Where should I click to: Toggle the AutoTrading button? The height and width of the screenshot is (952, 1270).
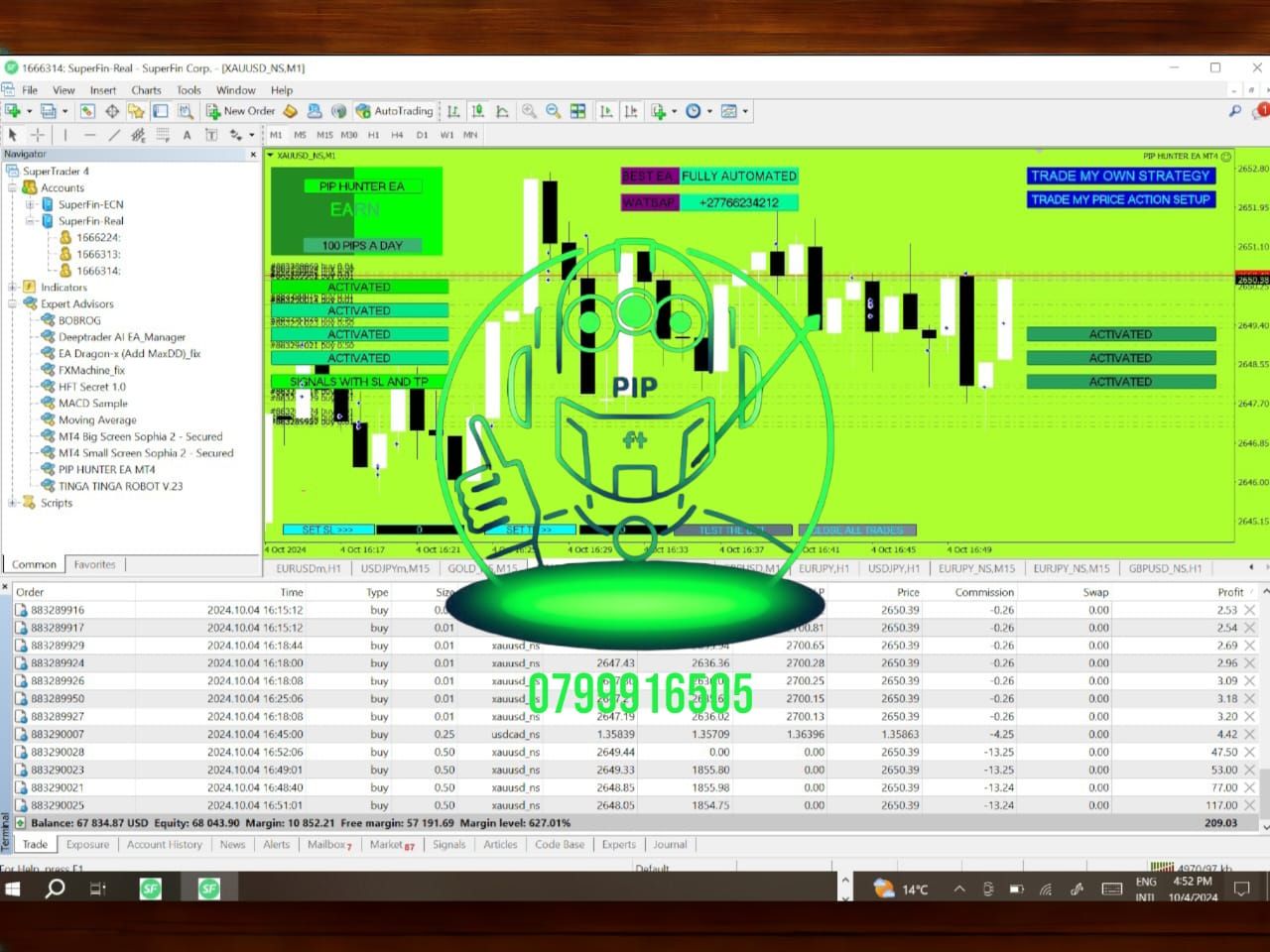pos(395,111)
